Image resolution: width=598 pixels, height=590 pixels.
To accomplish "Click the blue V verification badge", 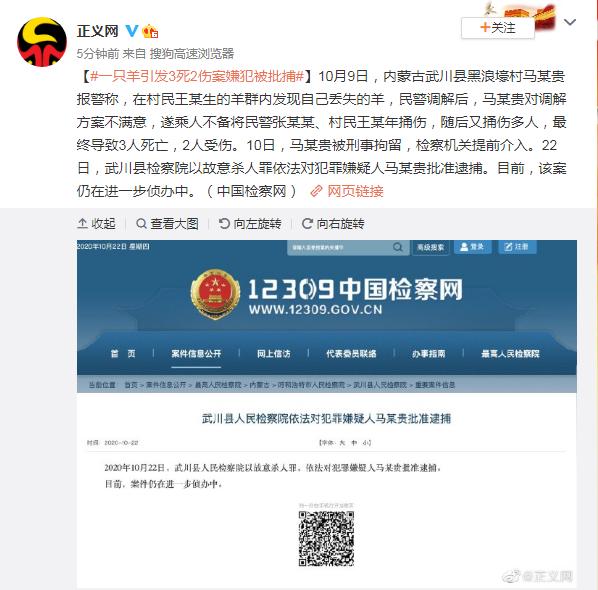I will coord(132,31).
